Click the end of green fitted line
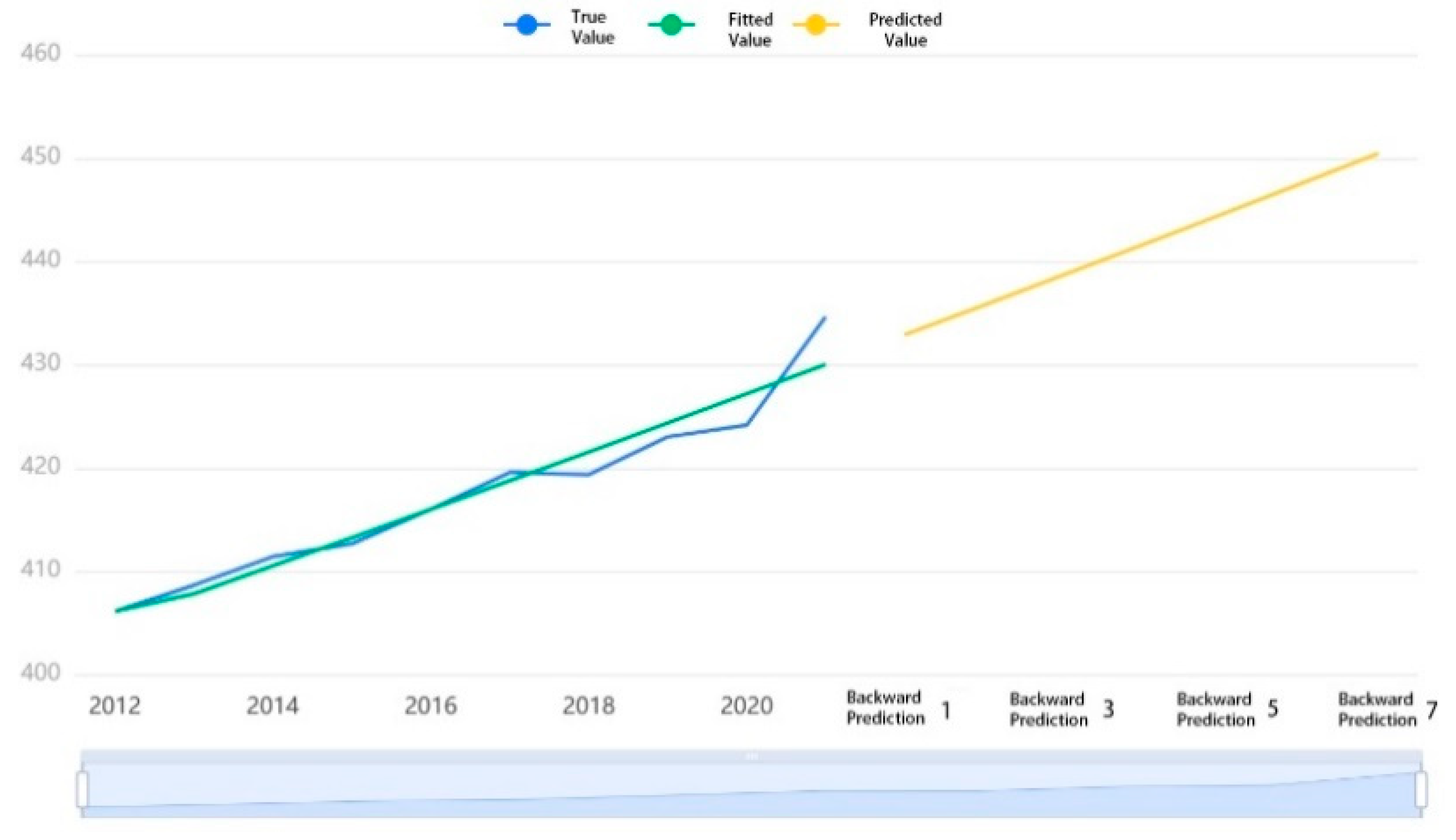The height and width of the screenshot is (840, 1456). (824, 365)
